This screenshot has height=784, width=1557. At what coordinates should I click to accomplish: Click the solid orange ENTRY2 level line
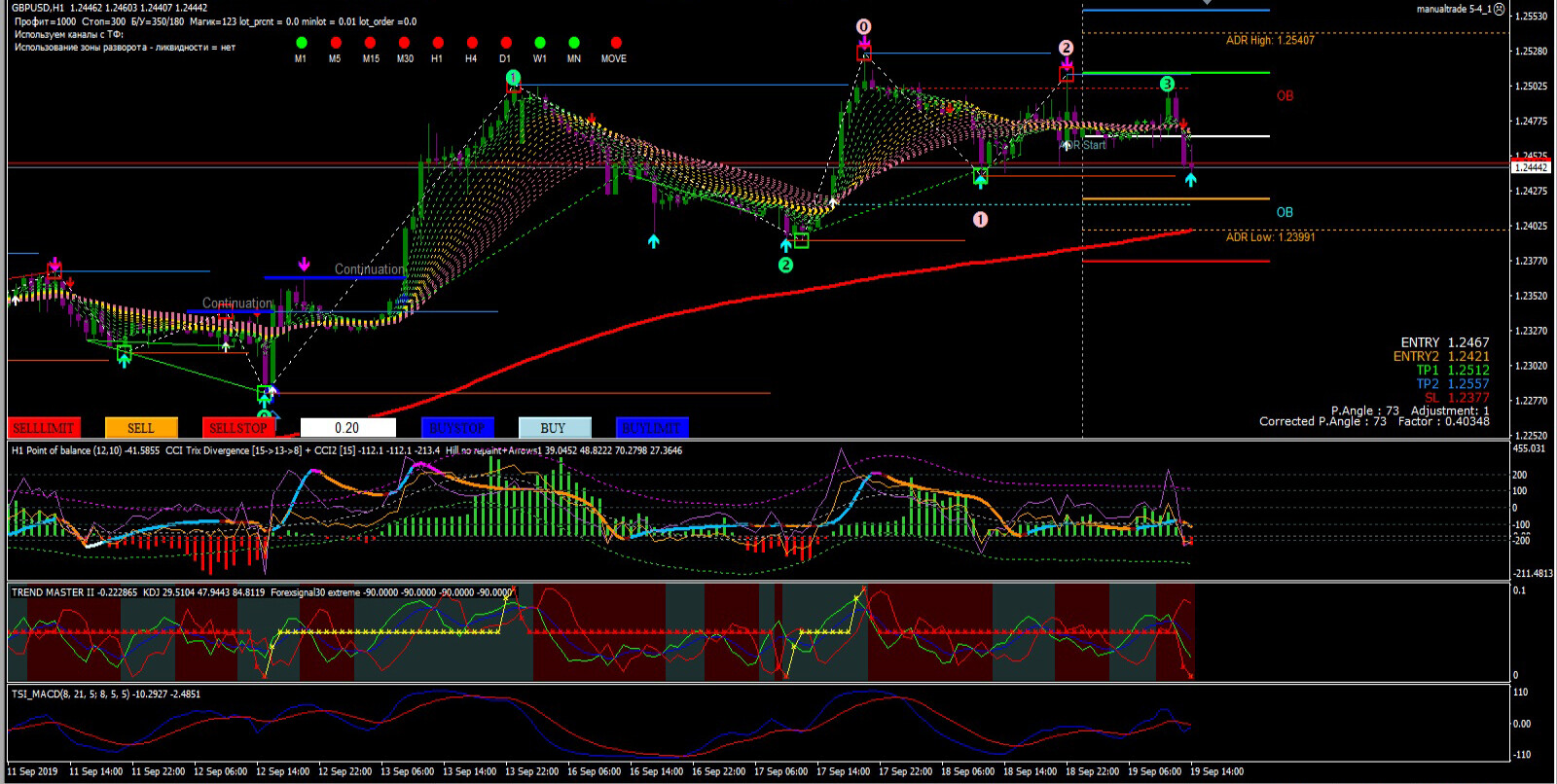tap(1176, 198)
